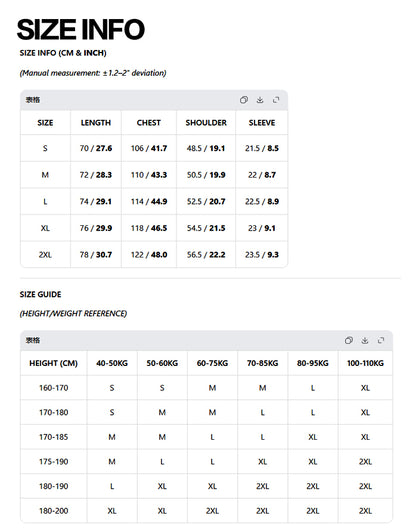Click the 175-190 height row label
The width and height of the screenshot is (416, 528).
pos(54,461)
